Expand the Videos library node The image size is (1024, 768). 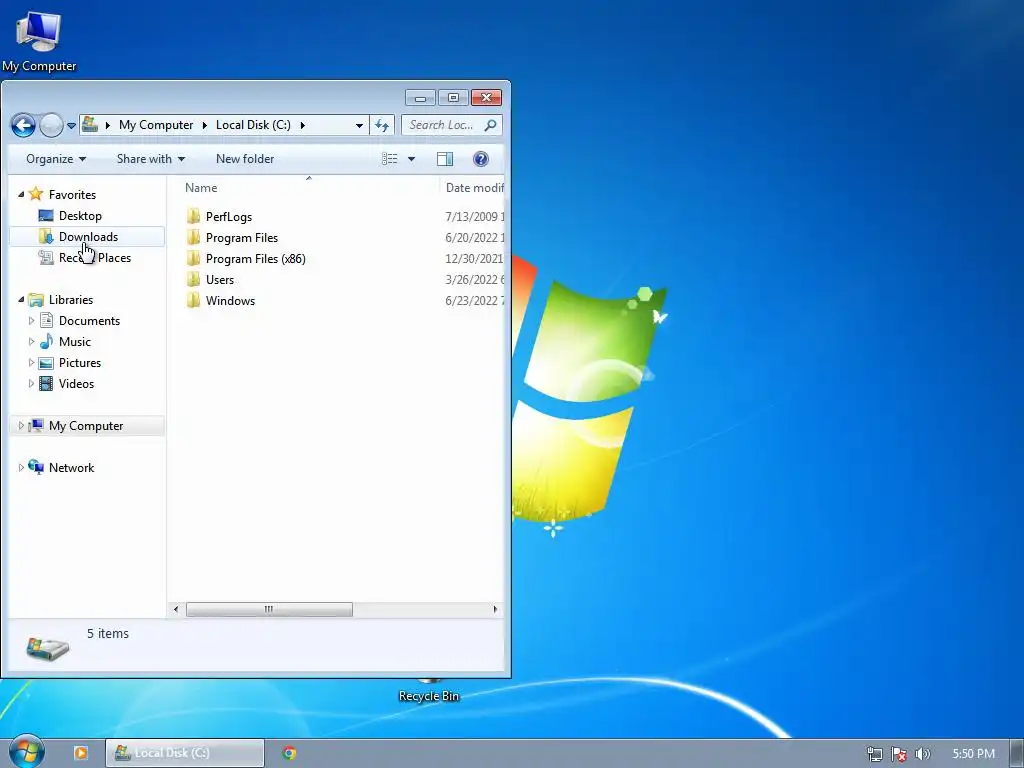pos(31,383)
